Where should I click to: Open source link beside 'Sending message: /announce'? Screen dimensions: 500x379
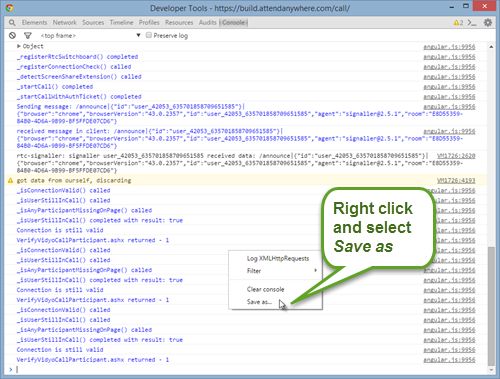pos(449,107)
